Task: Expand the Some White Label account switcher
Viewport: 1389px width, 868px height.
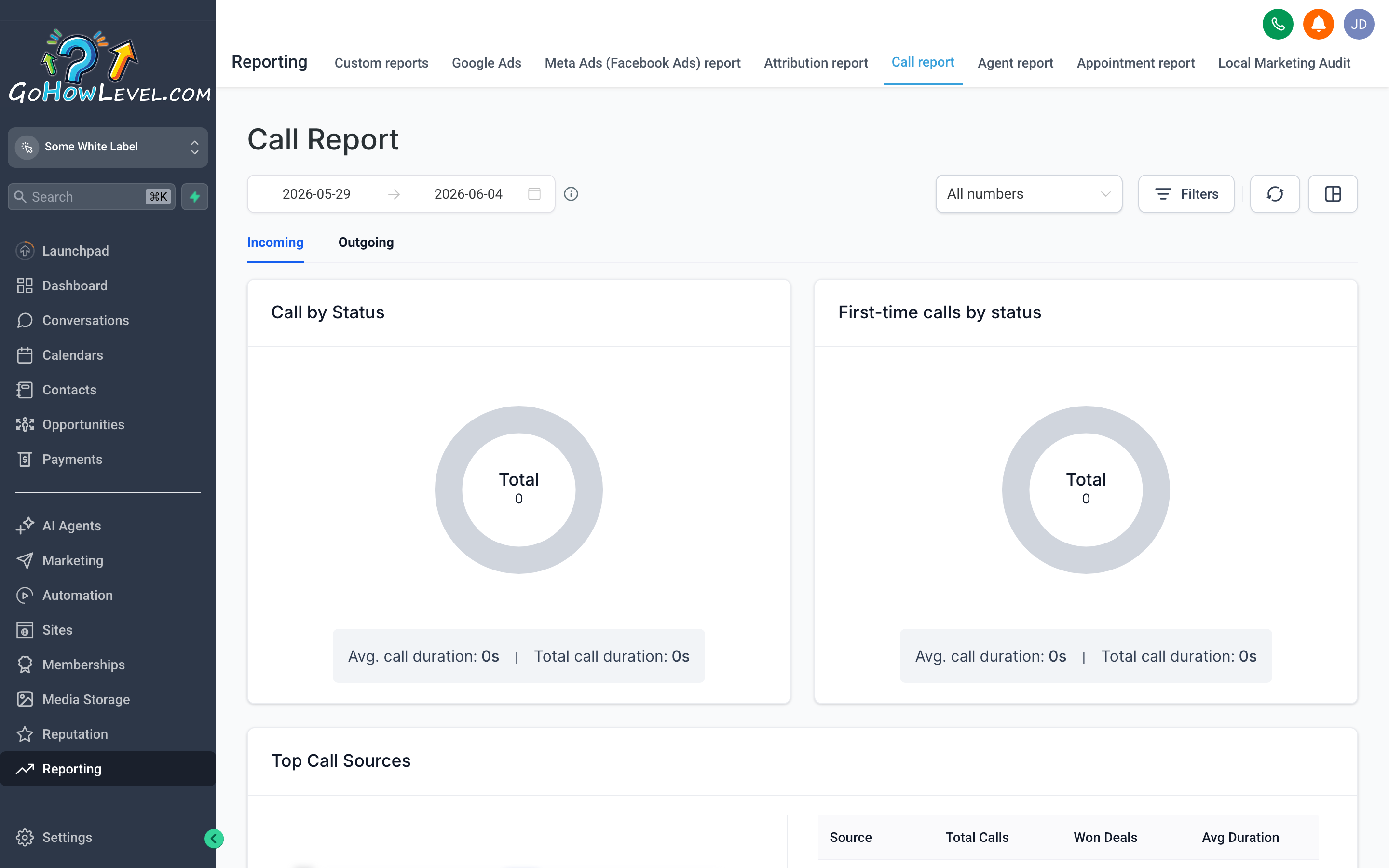Action: 108,147
